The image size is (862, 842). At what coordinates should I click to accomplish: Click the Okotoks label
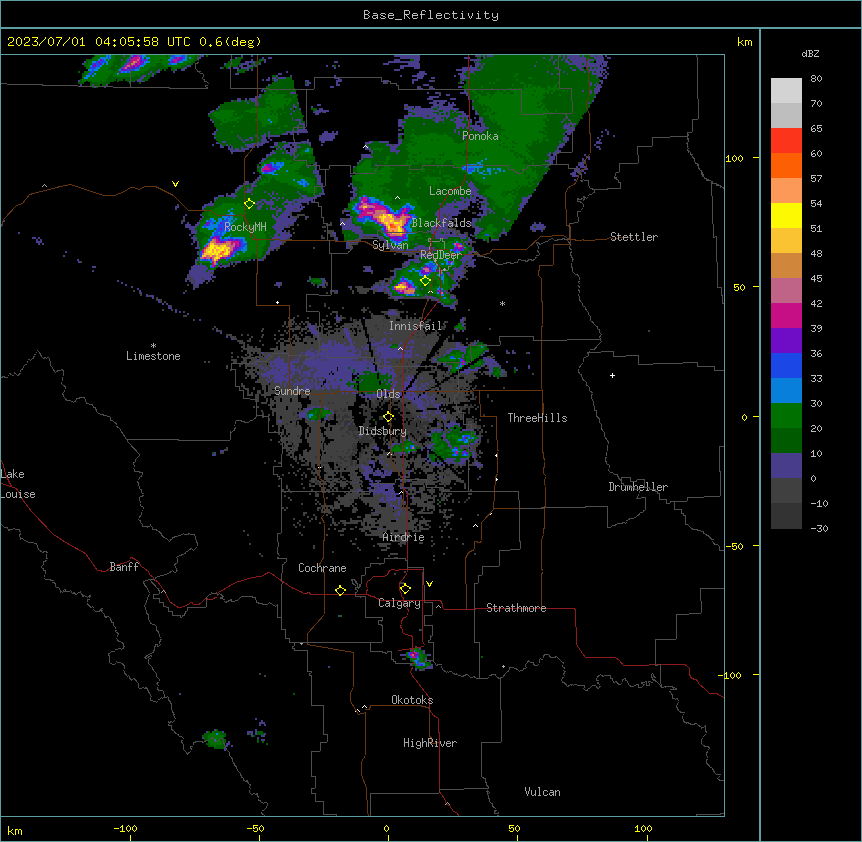pyautogui.click(x=412, y=700)
